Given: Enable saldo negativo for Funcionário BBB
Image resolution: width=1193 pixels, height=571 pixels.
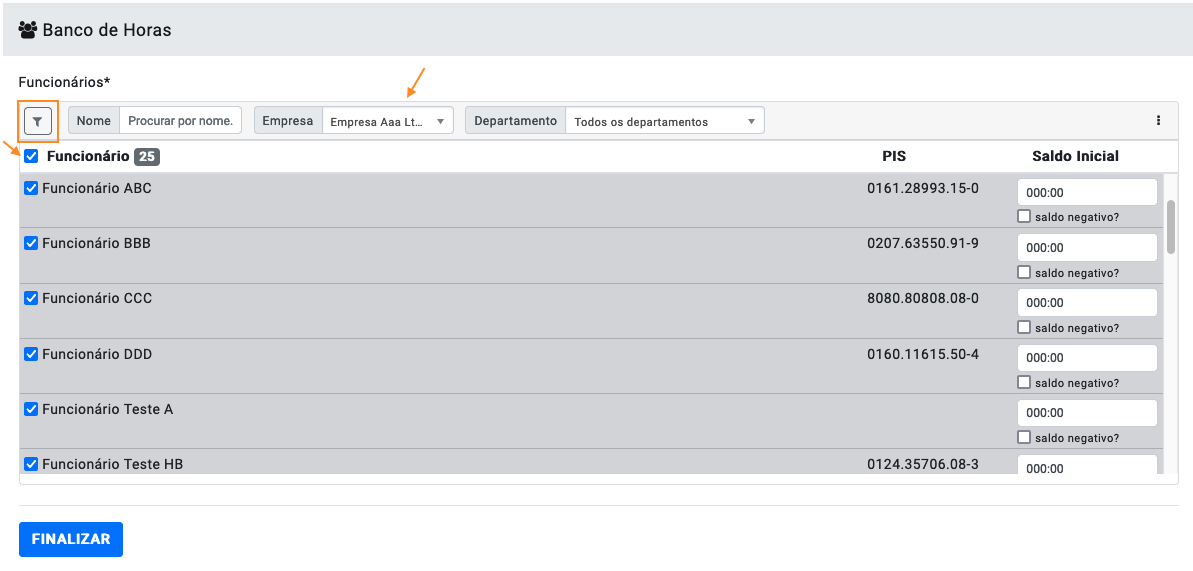Looking at the screenshot, I should (x=1024, y=272).
